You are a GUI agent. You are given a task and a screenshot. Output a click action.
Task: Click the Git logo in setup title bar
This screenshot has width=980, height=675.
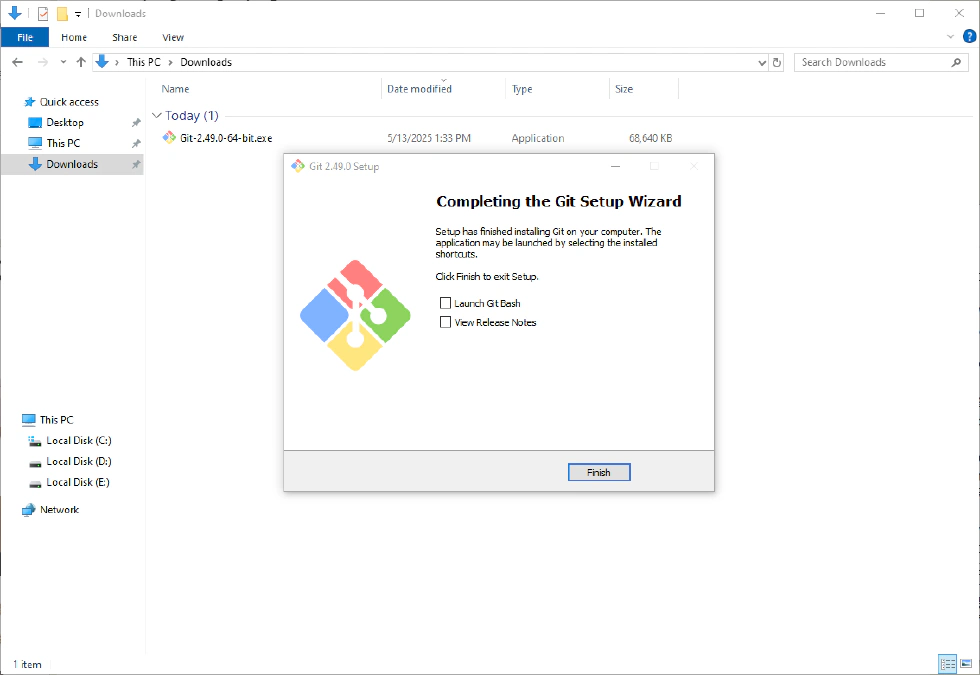click(x=297, y=166)
